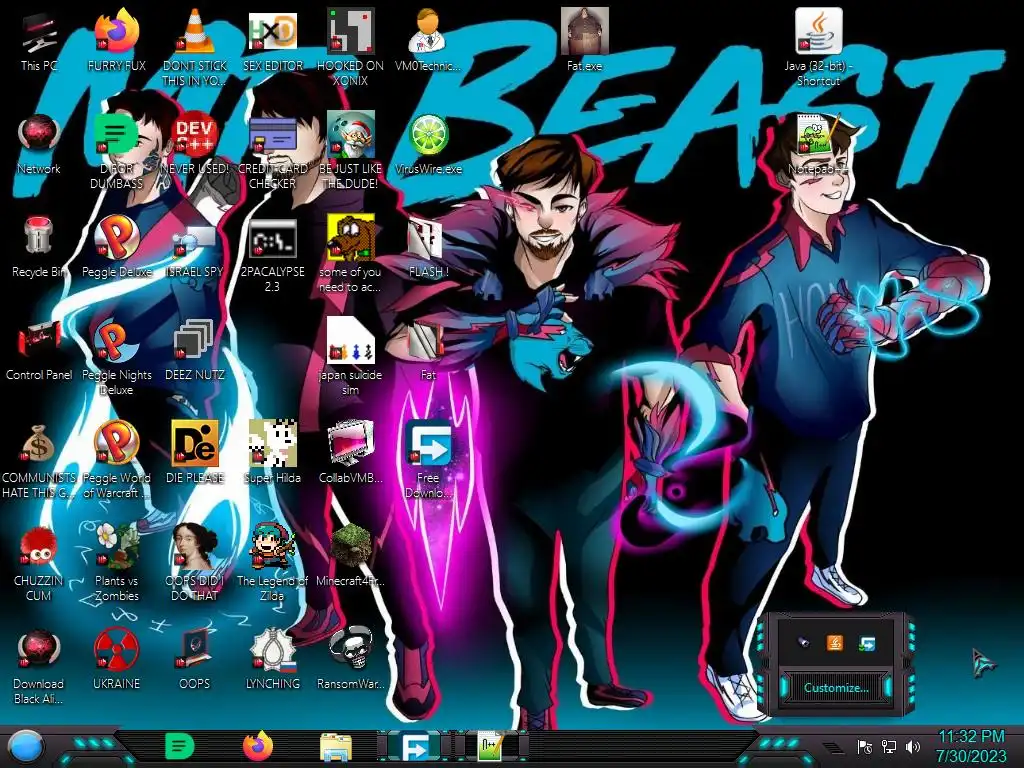Open BE JUST LIKE THE DUDE! icon
The width and height of the screenshot is (1024, 768).
(x=350, y=150)
